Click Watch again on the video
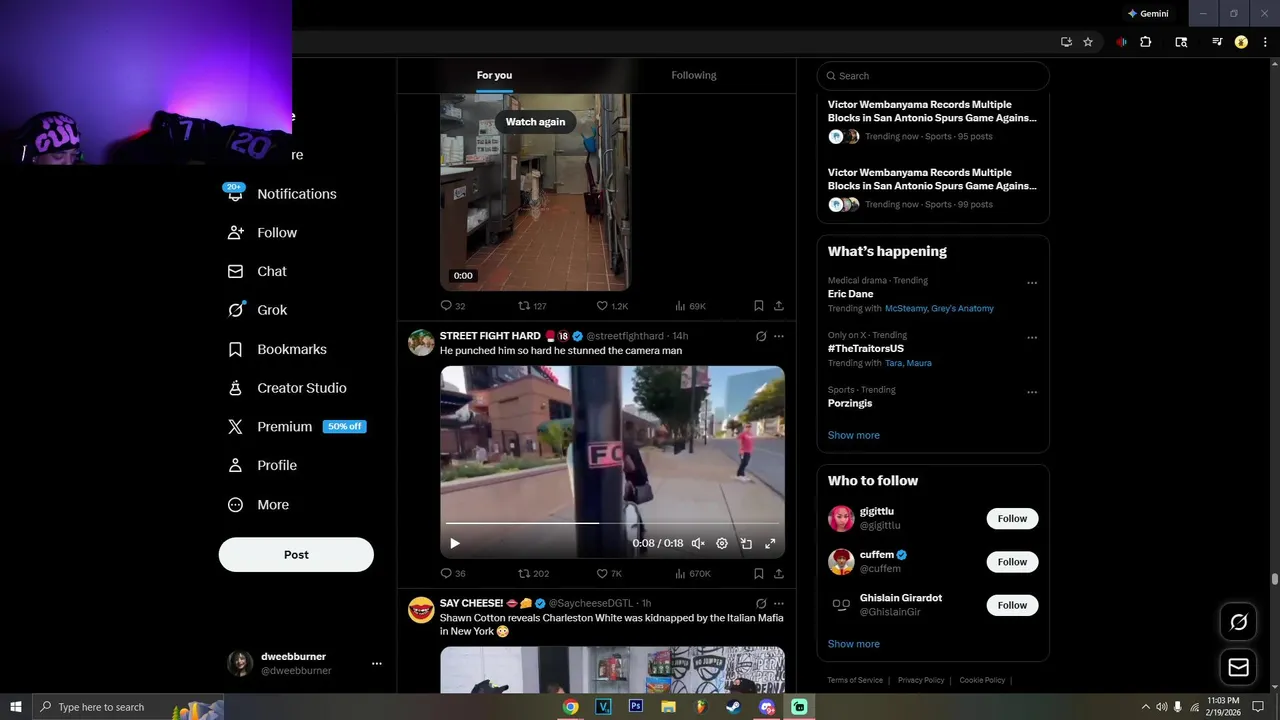Screen dimensions: 1280x720 tap(535, 122)
